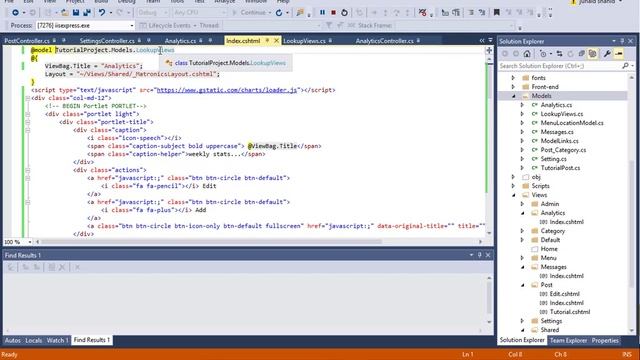Click the search magnifier in Solution Explorer

[x=625, y=66]
